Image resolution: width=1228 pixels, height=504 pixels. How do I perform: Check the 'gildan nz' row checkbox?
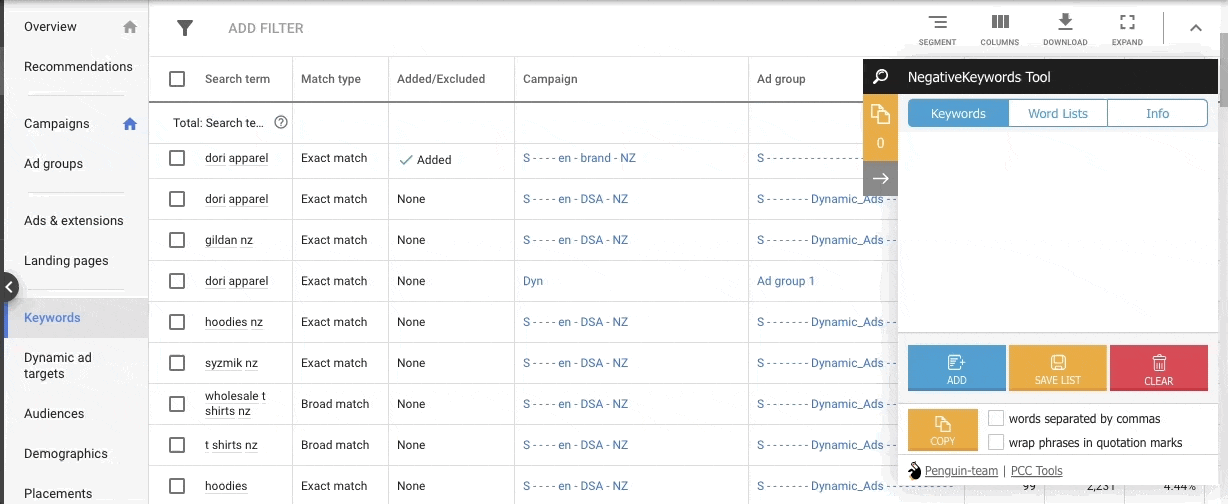[x=177, y=240]
